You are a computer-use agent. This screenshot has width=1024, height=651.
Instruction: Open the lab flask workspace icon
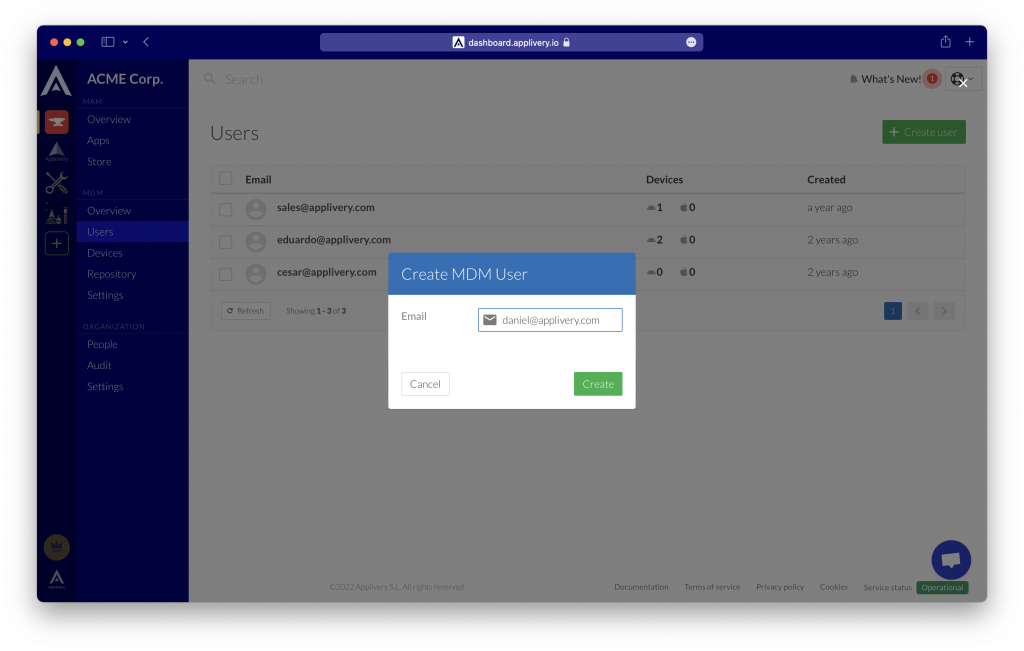tap(57, 214)
